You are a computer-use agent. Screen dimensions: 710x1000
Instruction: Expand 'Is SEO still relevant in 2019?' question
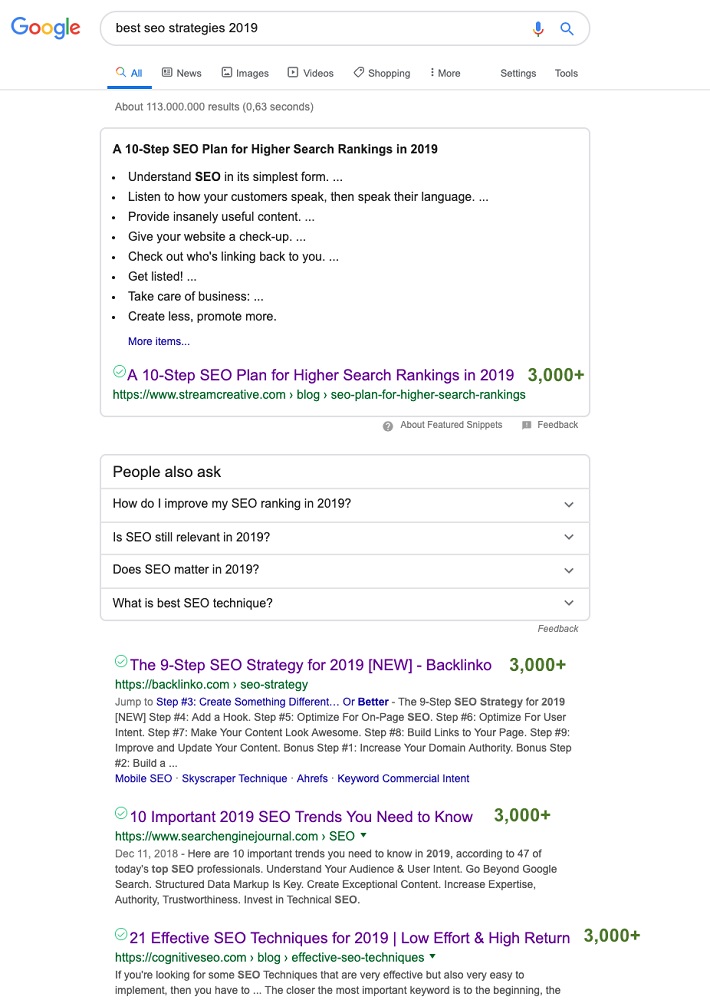(x=569, y=537)
